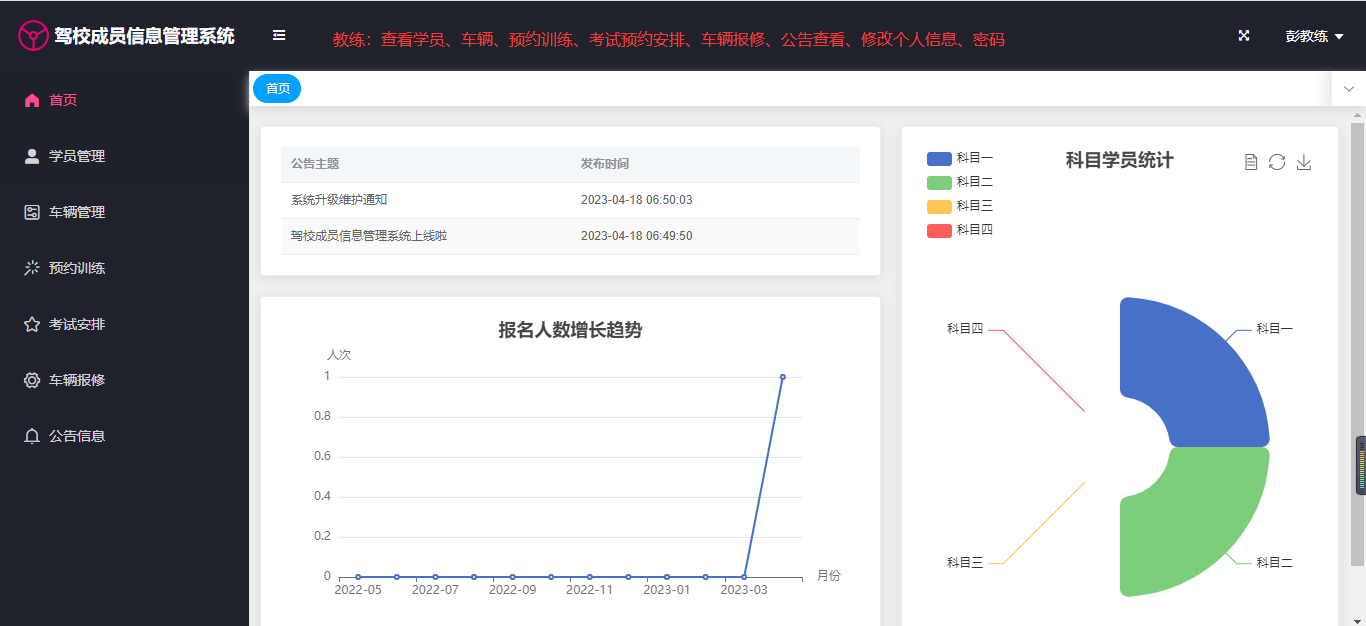Expand the tab bar chevron dropdown
Viewport: 1366px width, 626px height.
tap(1349, 89)
